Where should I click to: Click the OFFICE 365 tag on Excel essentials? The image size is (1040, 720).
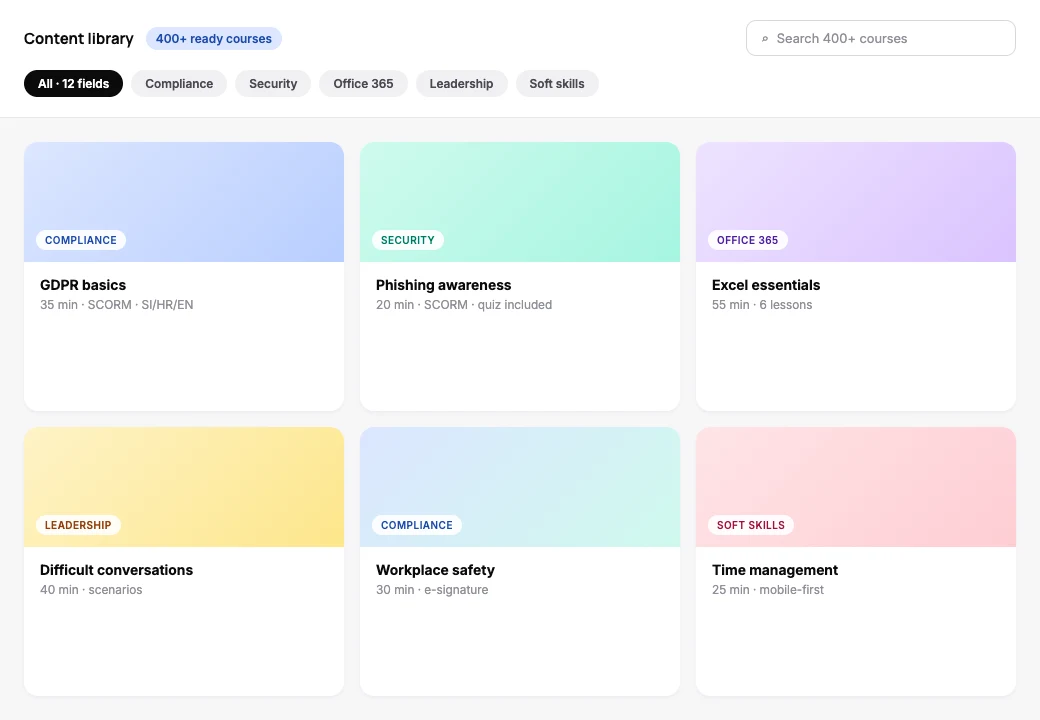tap(748, 240)
